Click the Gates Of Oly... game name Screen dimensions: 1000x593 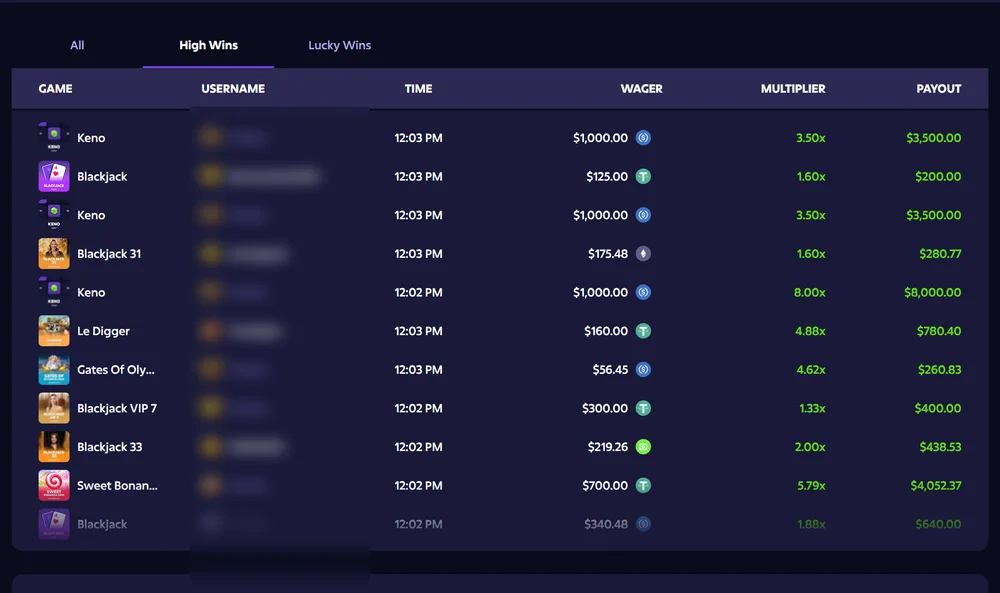pos(115,370)
